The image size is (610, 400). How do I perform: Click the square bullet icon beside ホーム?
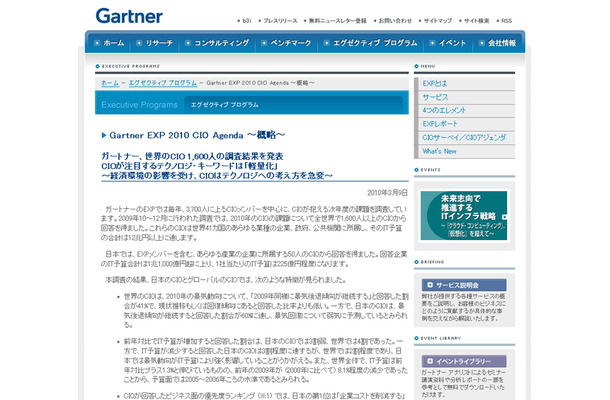[97, 43]
